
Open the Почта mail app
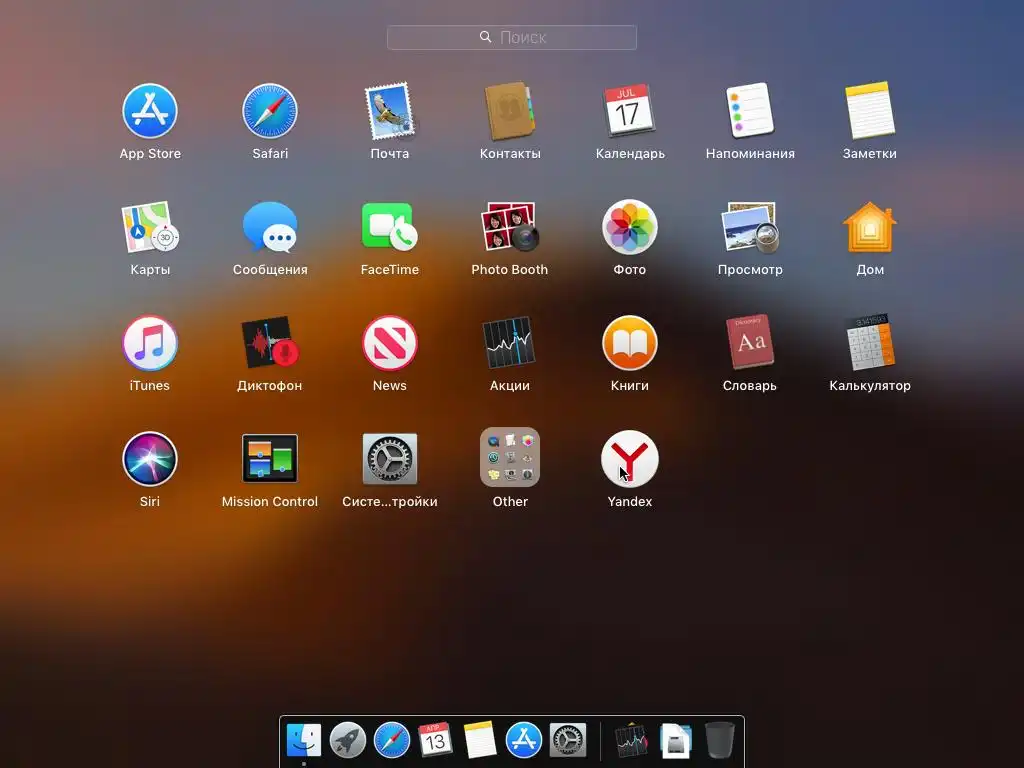[x=390, y=111]
